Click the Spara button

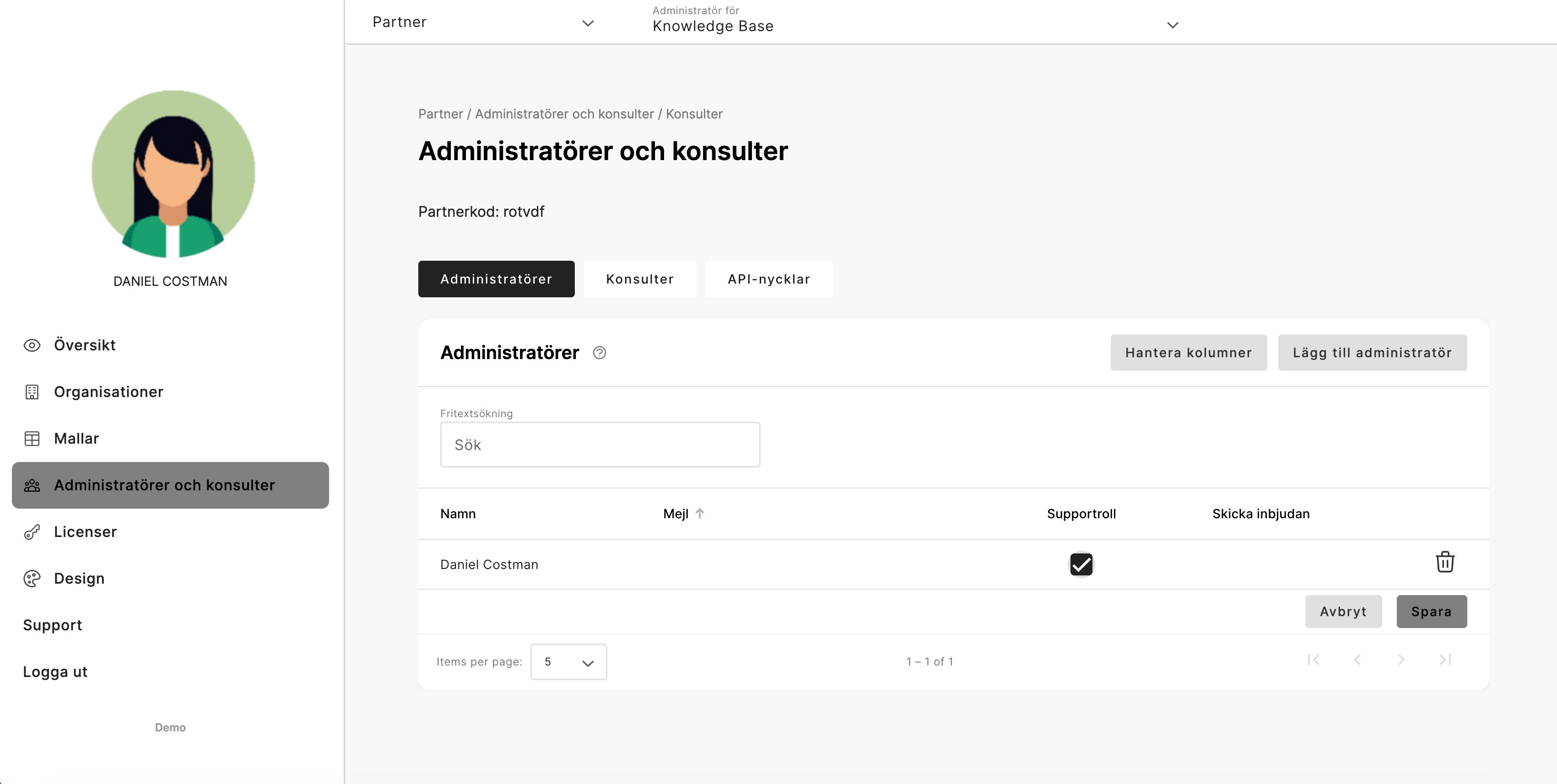click(x=1431, y=612)
